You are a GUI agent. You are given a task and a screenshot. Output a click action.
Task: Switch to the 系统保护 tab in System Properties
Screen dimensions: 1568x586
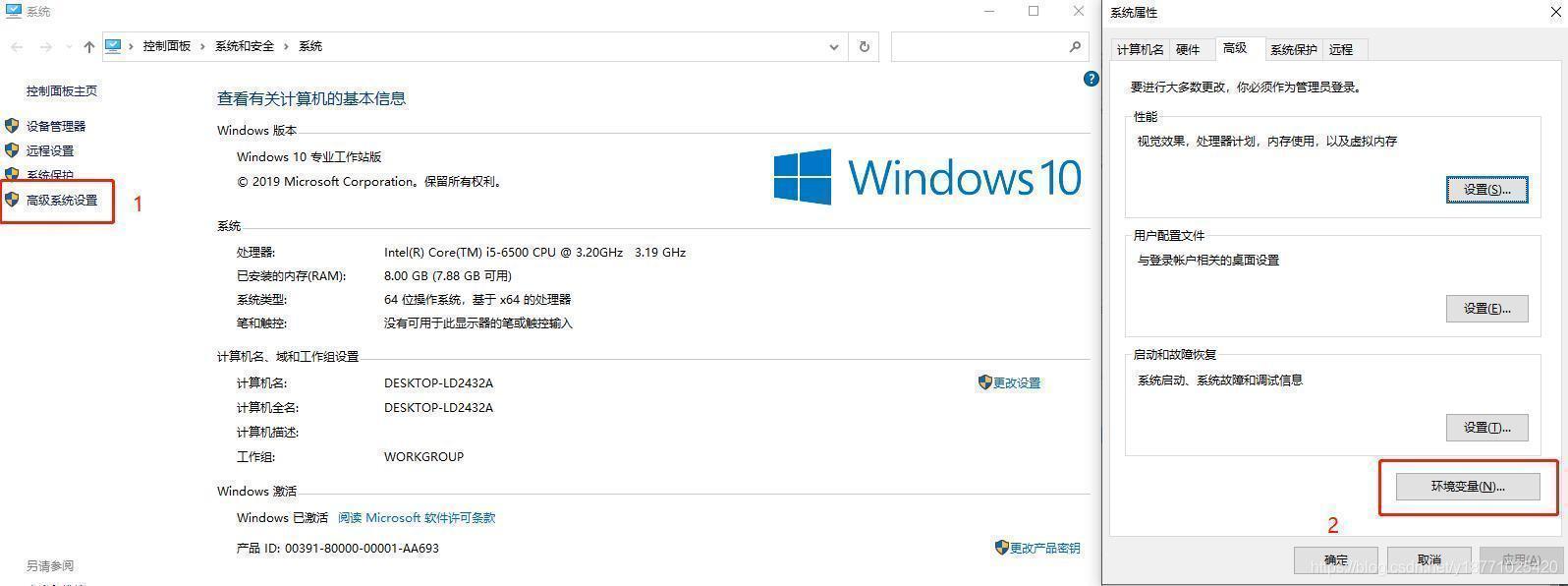point(1293,49)
